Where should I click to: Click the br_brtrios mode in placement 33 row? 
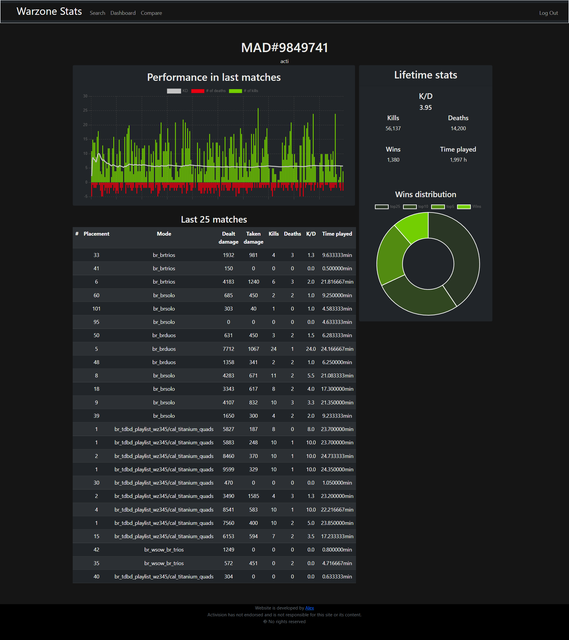[x=164, y=255]
